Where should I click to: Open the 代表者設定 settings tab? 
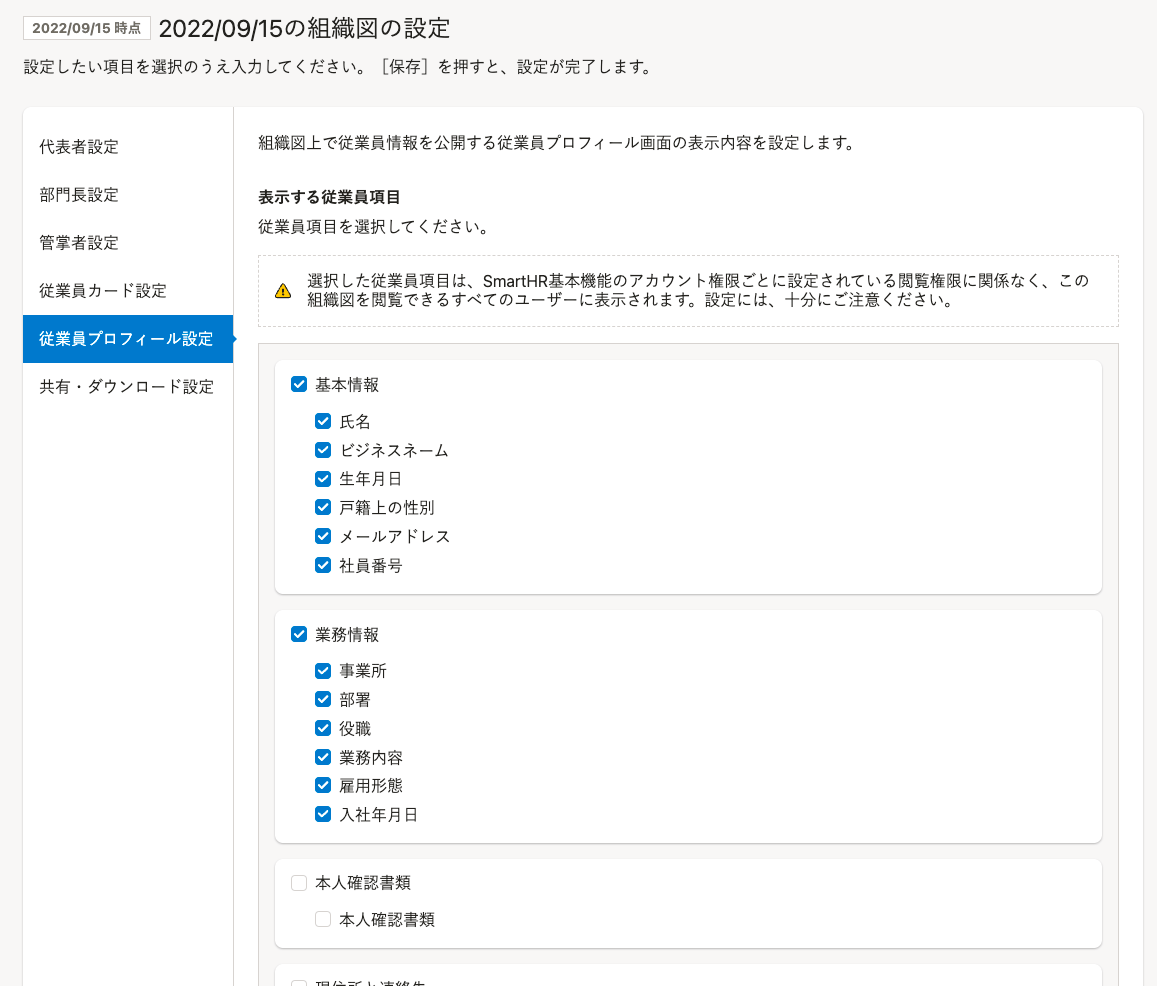[79, 147]
